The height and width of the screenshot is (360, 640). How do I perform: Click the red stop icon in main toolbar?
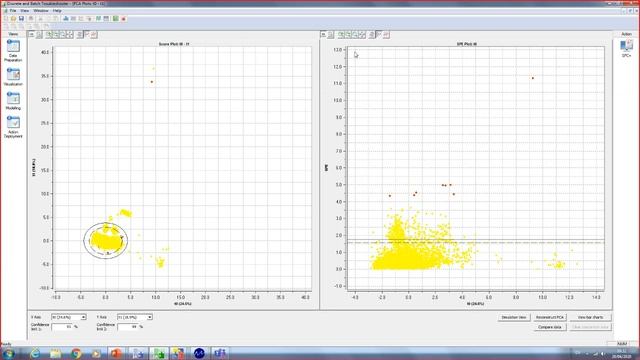(124, 18)
